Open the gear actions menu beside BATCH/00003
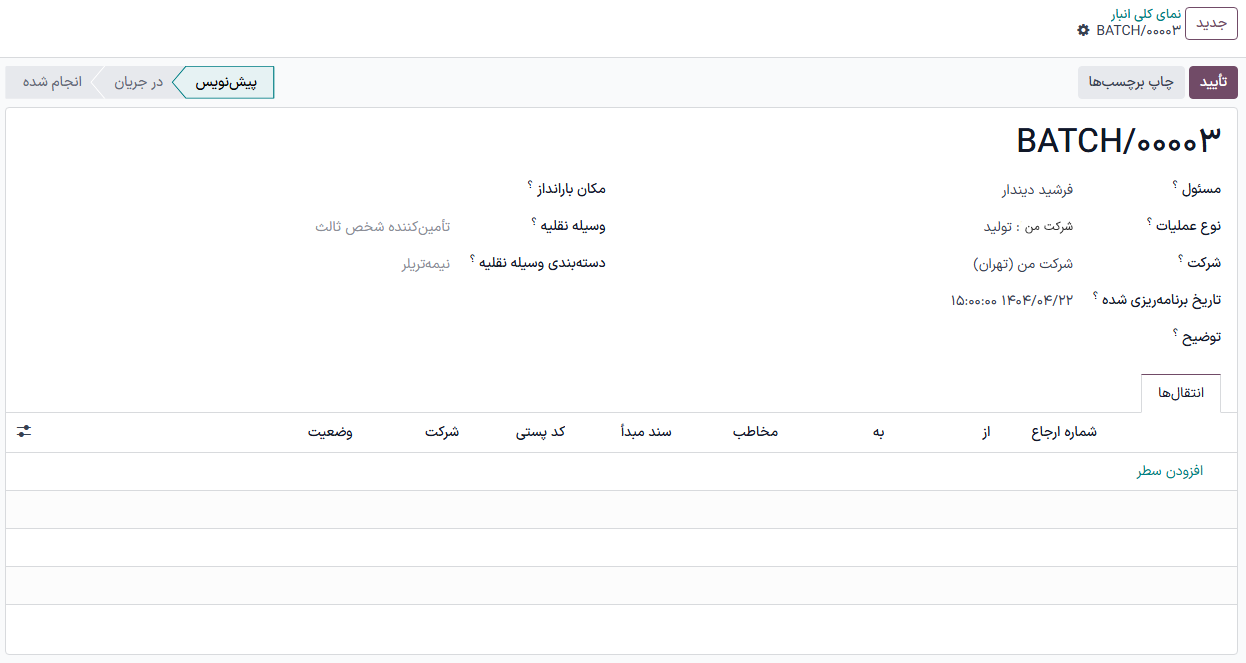Image resolution: width=1246 pixels, height=663 pixels. 1084,31
